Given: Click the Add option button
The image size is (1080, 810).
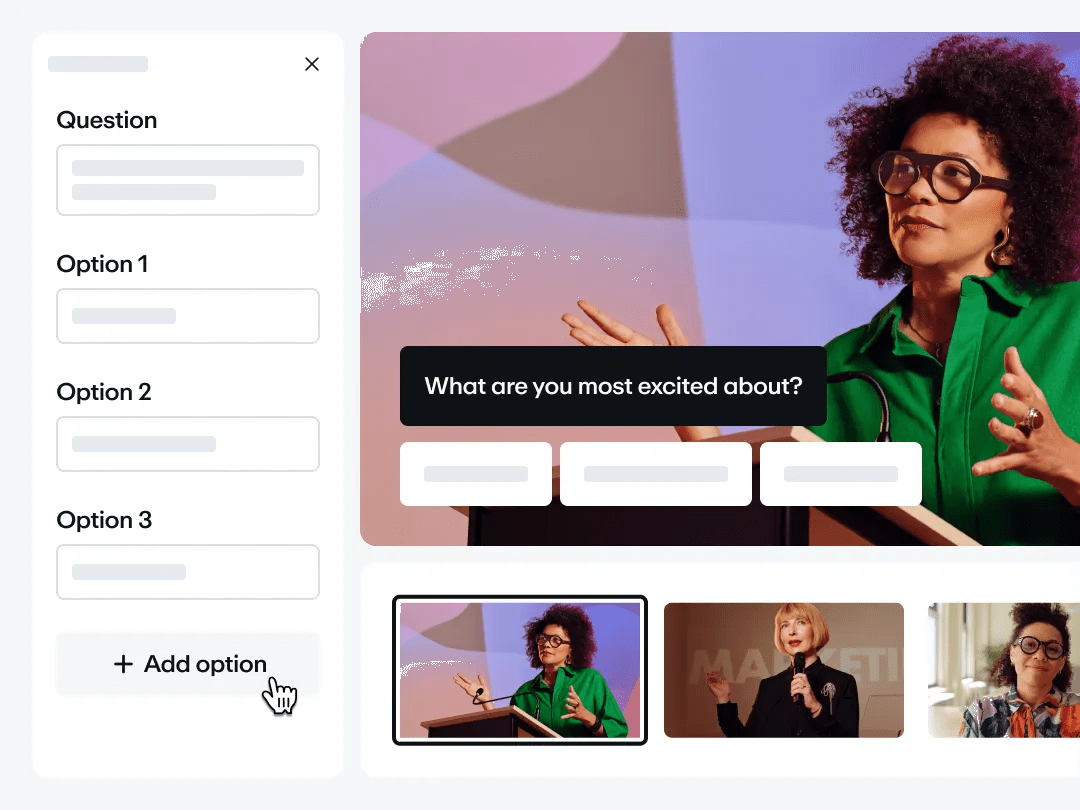Looking at the screenshot, I should (187, 663).
